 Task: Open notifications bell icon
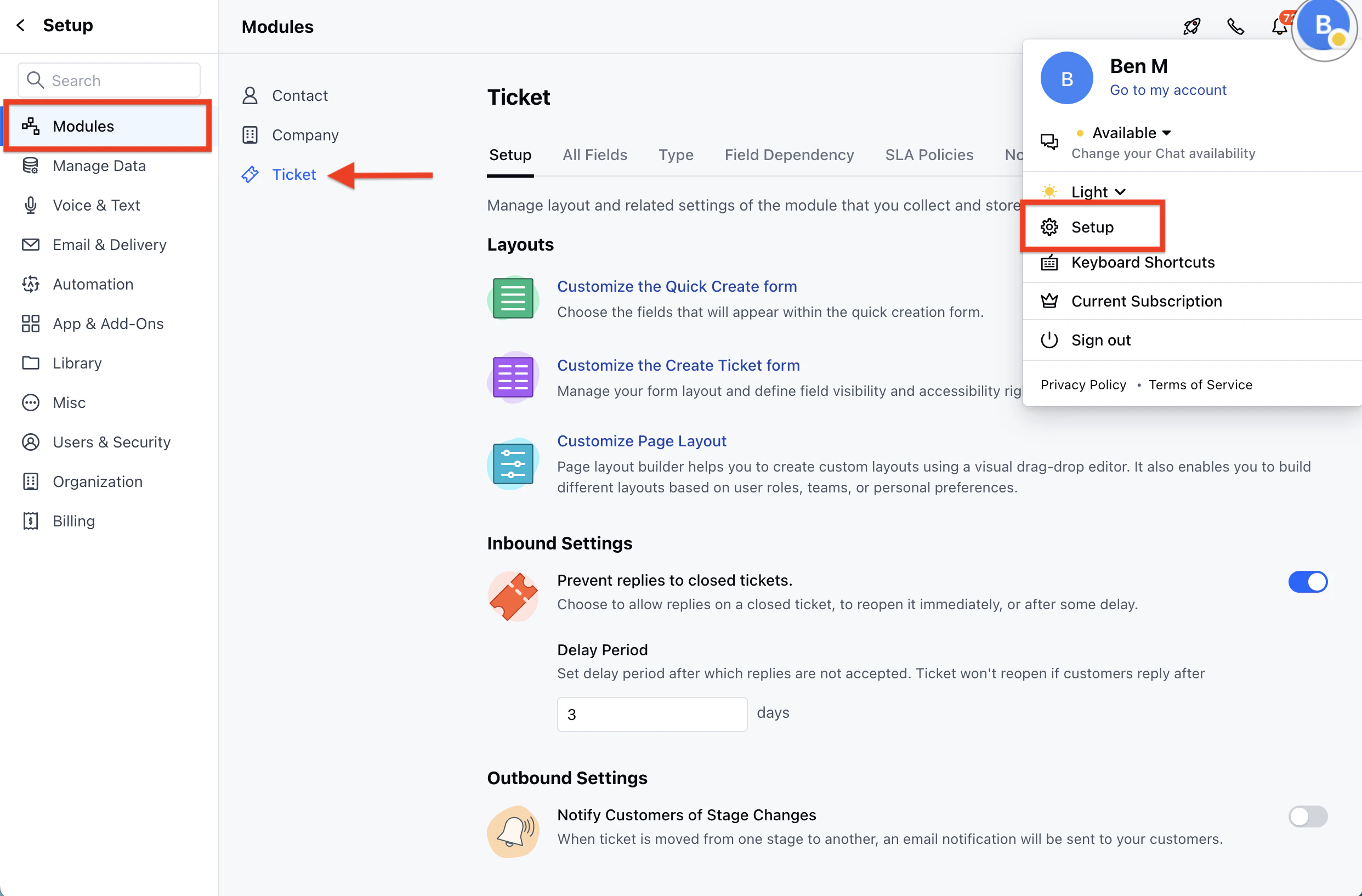click(x=1279, y=26)
